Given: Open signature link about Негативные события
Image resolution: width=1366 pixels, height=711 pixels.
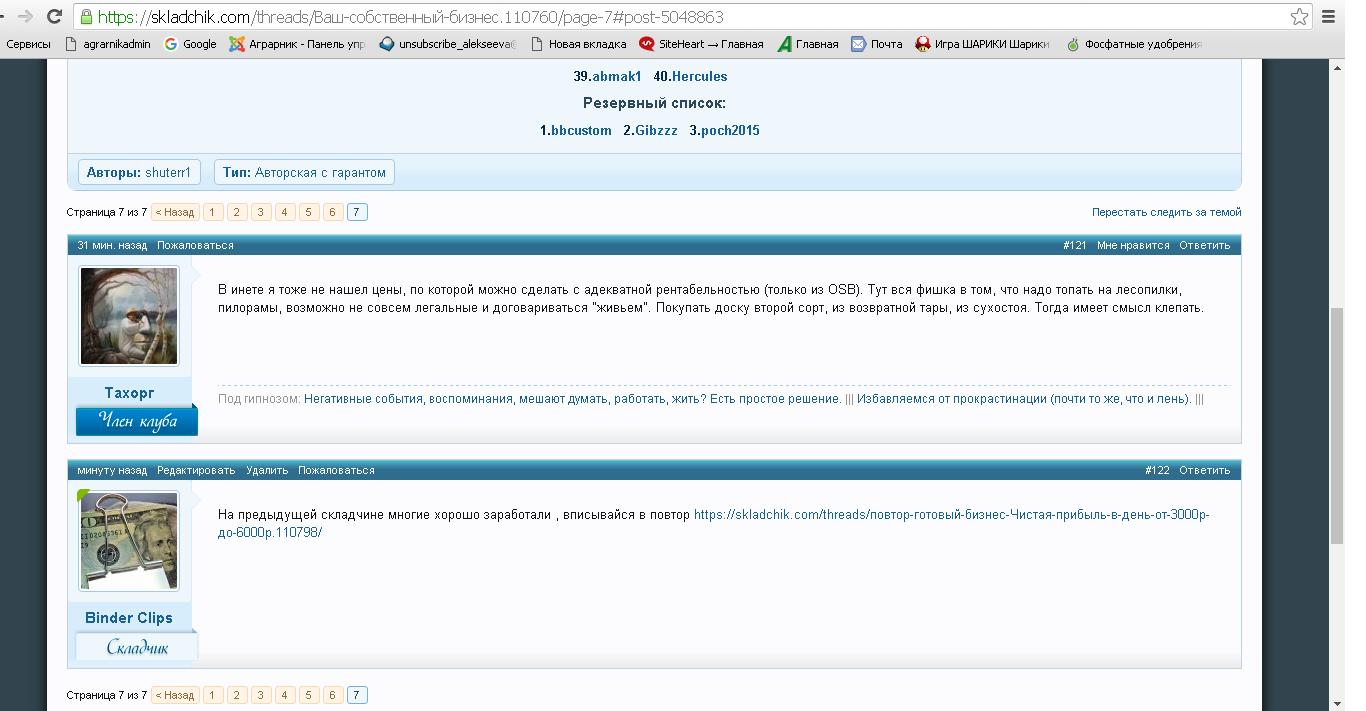Looking at the screenshot, I should click(x=573, y=399).
